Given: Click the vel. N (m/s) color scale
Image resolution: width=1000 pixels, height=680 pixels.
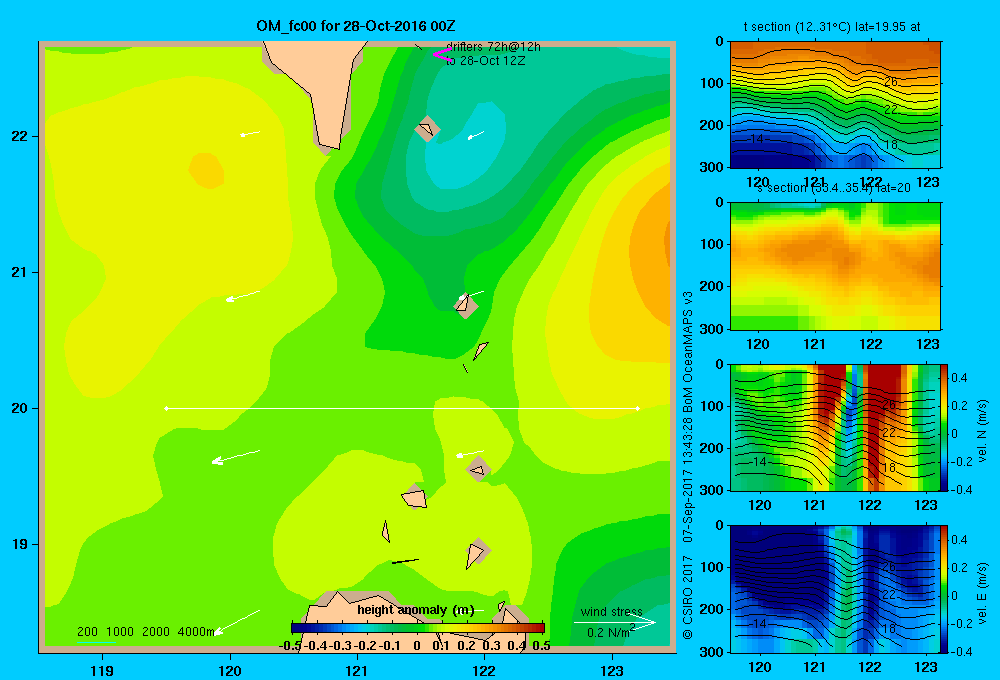Looking at the screenshot, I should pyautogui.click(x=944, y=427).
